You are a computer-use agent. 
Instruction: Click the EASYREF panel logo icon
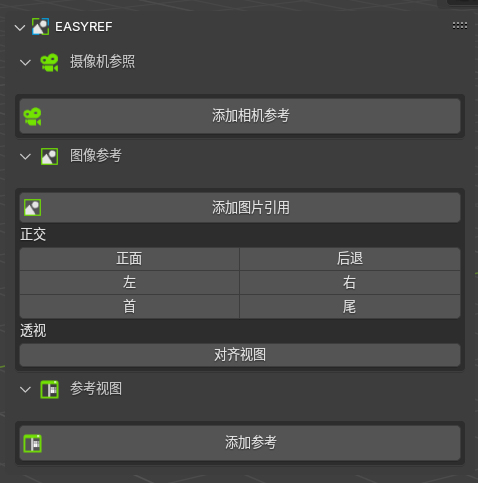(40, 27)
